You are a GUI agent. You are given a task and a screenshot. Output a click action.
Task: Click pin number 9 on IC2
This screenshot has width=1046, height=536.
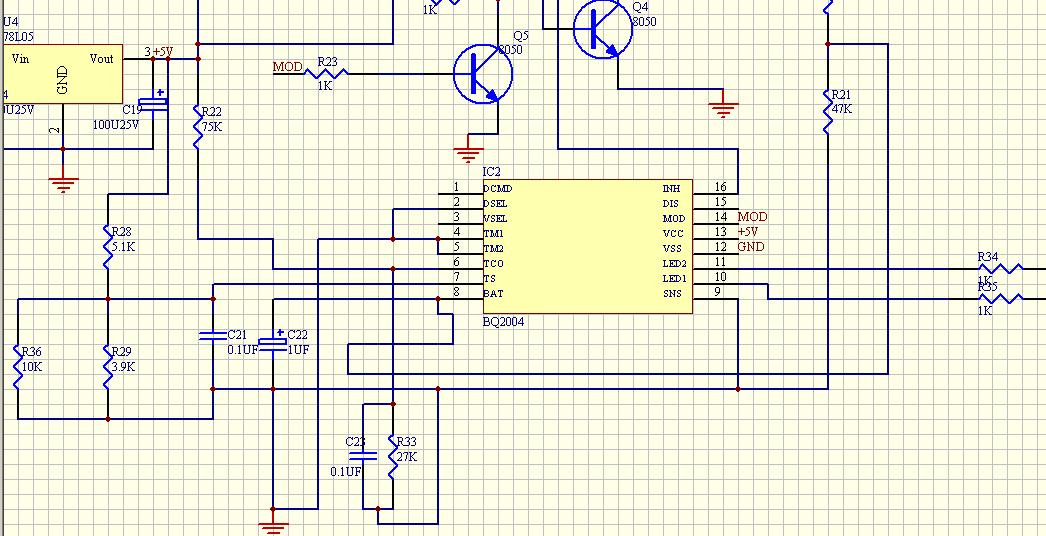coord(718,292)
